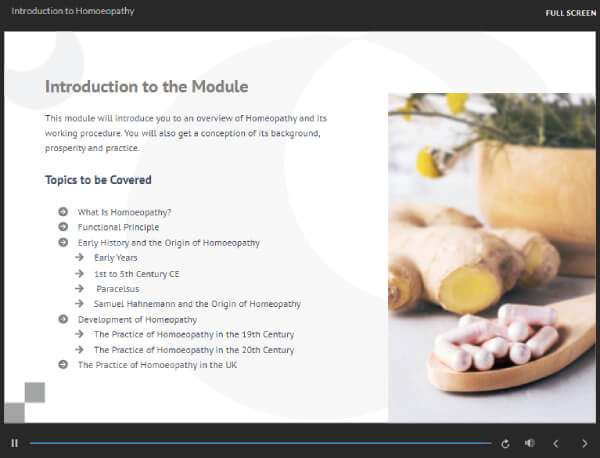Click arrow icon beside Early Years
600x458 pixels.
click(x=79, y=258)
